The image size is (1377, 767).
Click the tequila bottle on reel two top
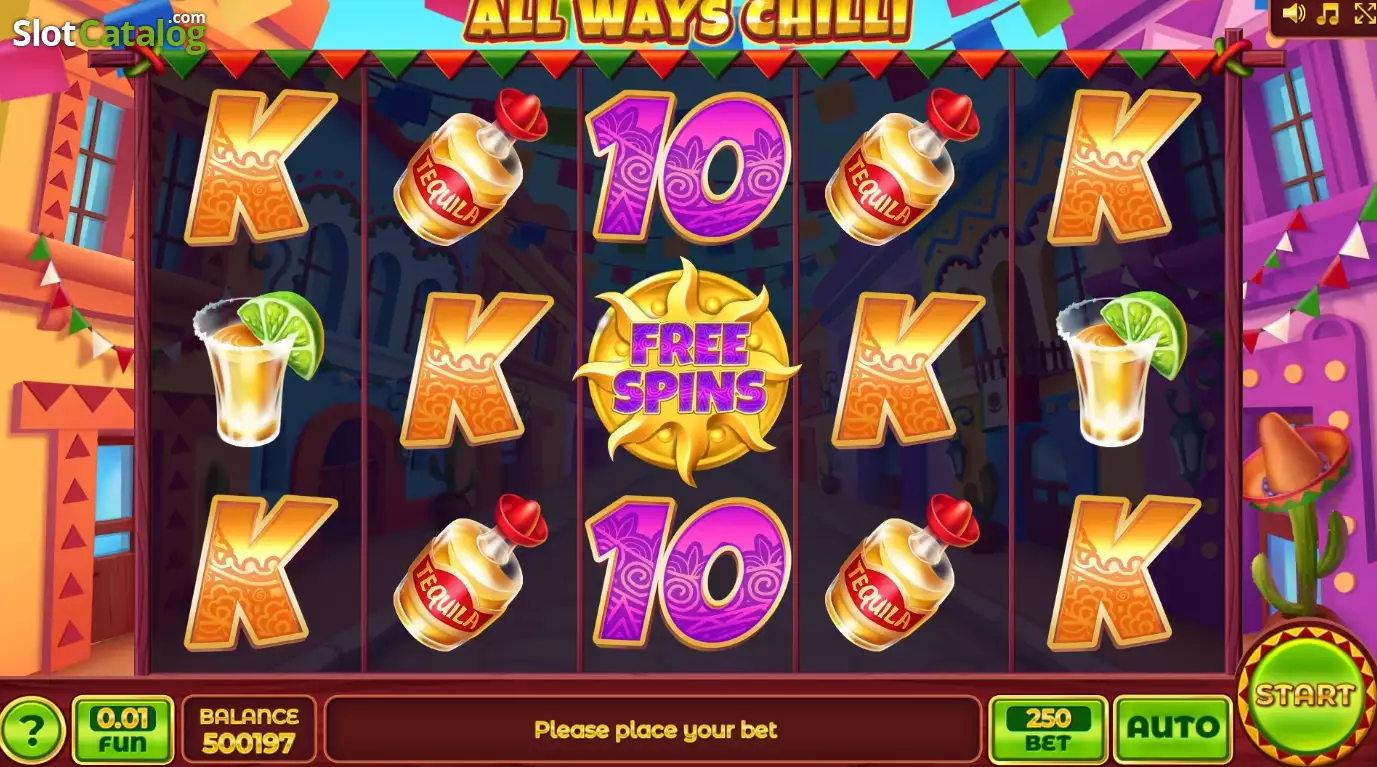(x=471, y=168)
